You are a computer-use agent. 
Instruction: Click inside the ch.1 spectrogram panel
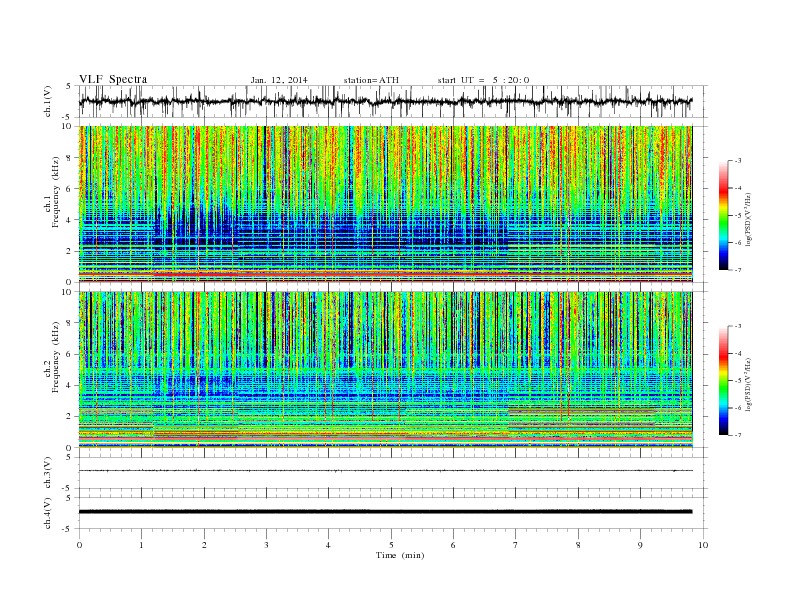click(x=385, y=204)
